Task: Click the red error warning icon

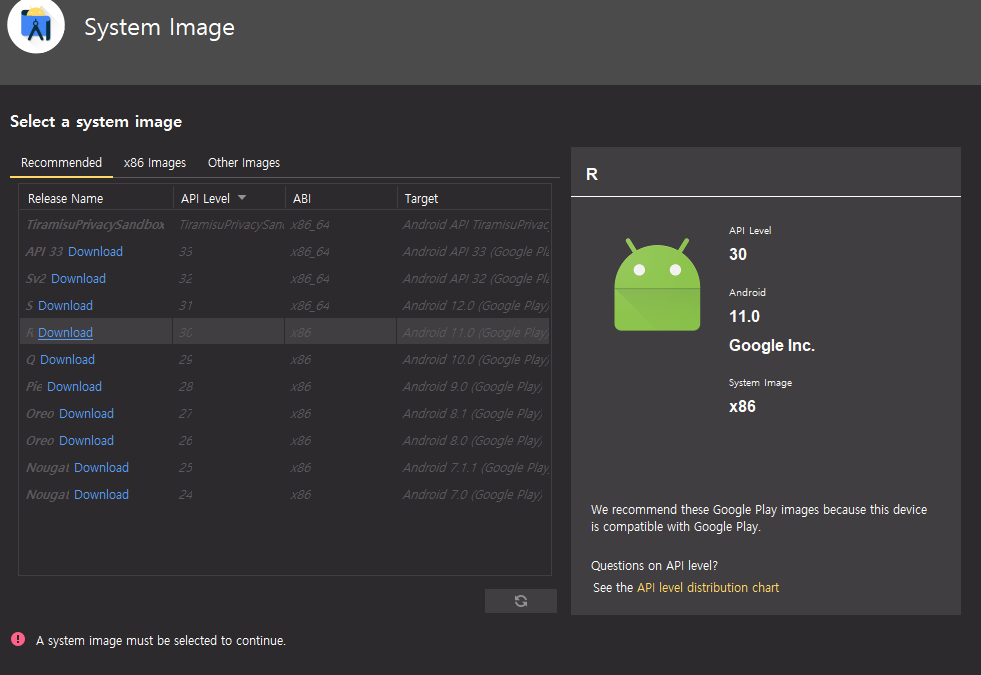Action: (18, 639)
